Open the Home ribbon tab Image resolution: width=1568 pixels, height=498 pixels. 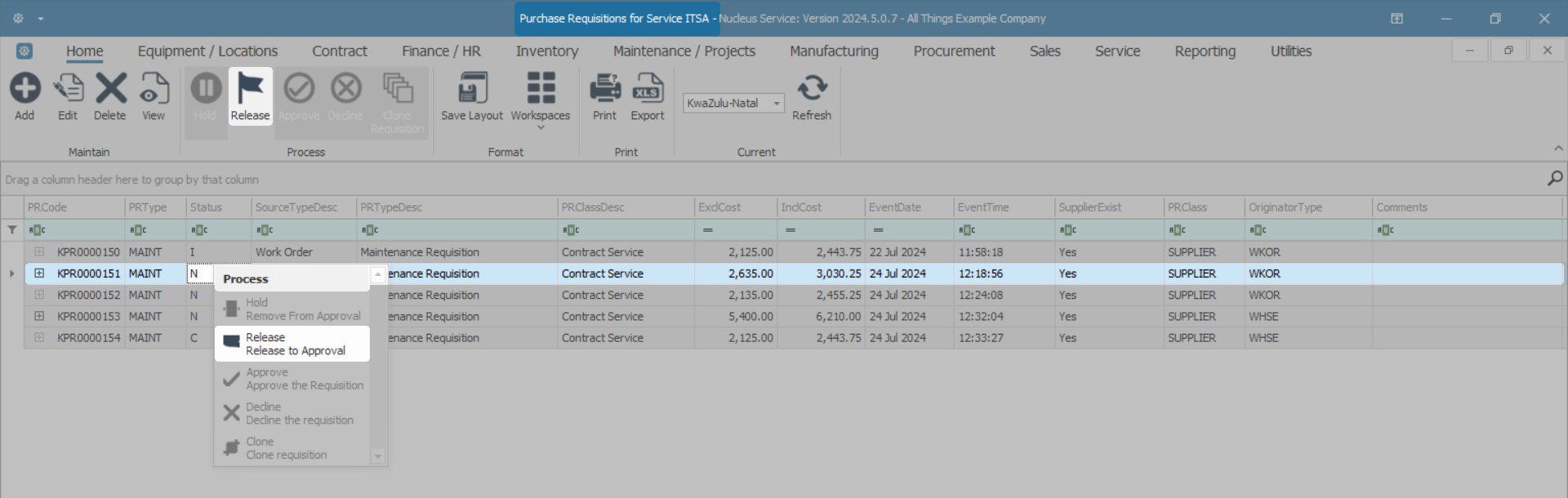click(x=85, y=51)
